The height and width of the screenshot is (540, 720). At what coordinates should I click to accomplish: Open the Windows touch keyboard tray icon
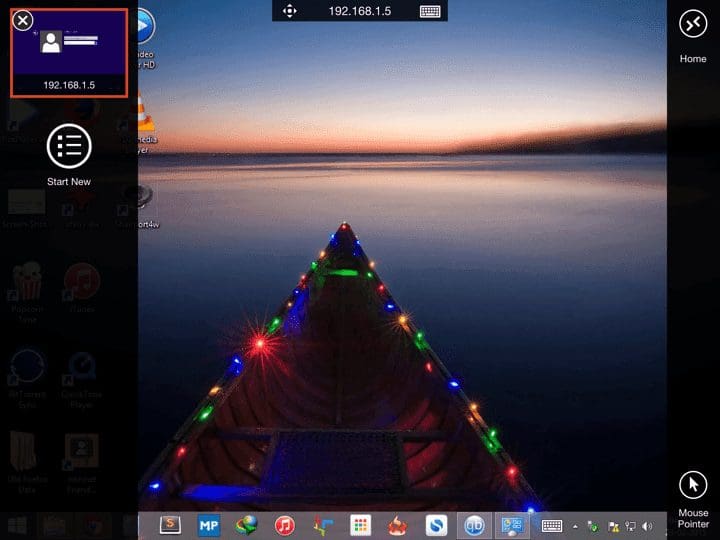[551, 526]
